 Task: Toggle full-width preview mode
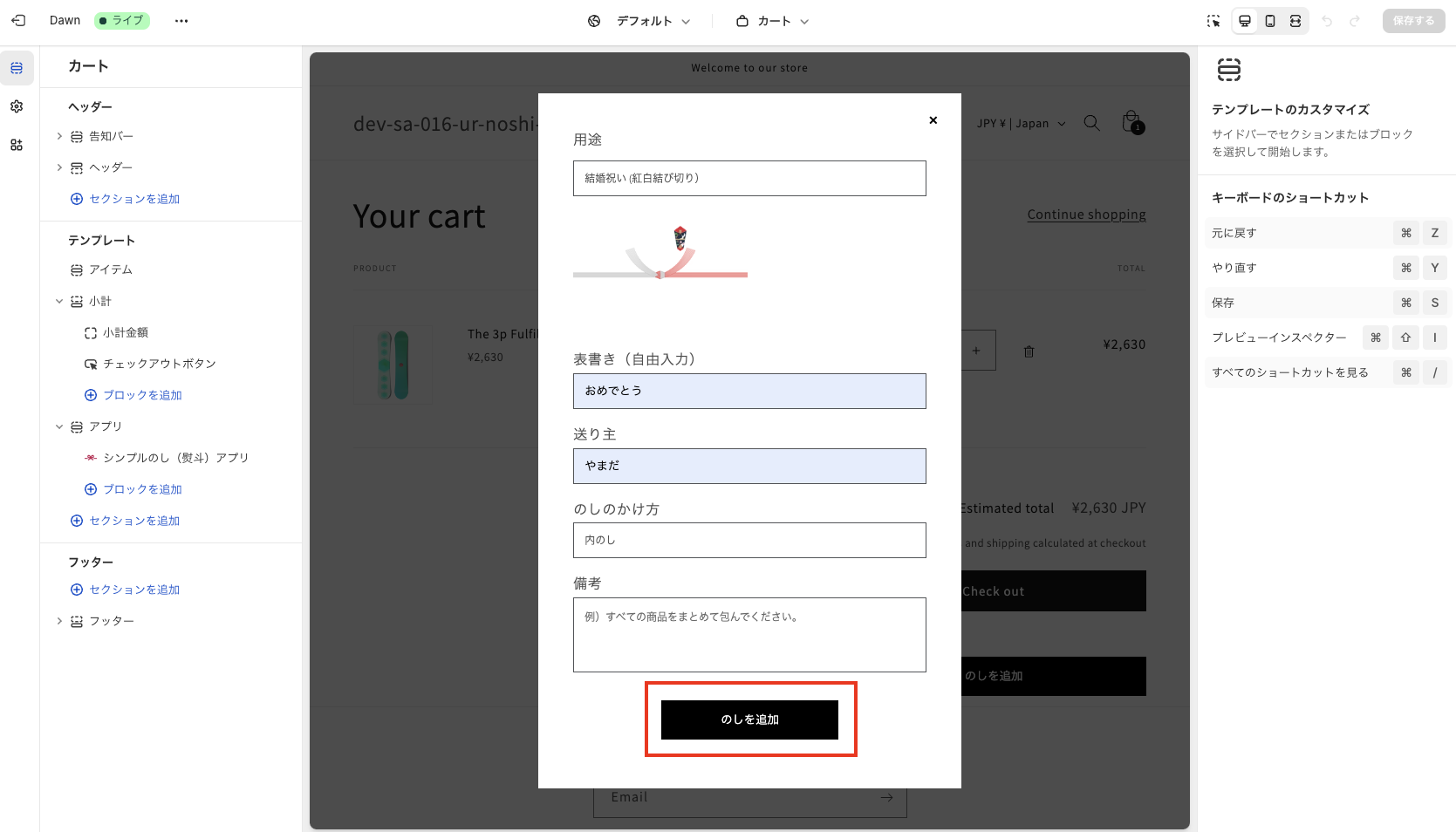(1296, 20)
